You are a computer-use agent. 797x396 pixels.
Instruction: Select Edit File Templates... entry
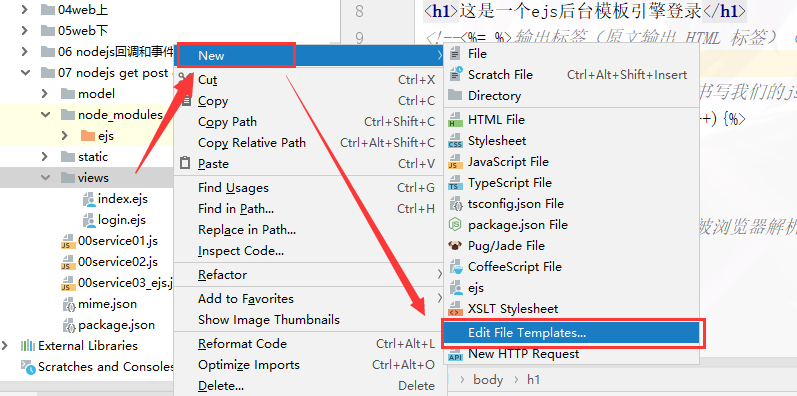pyautogui.click(x=572, y=333)
